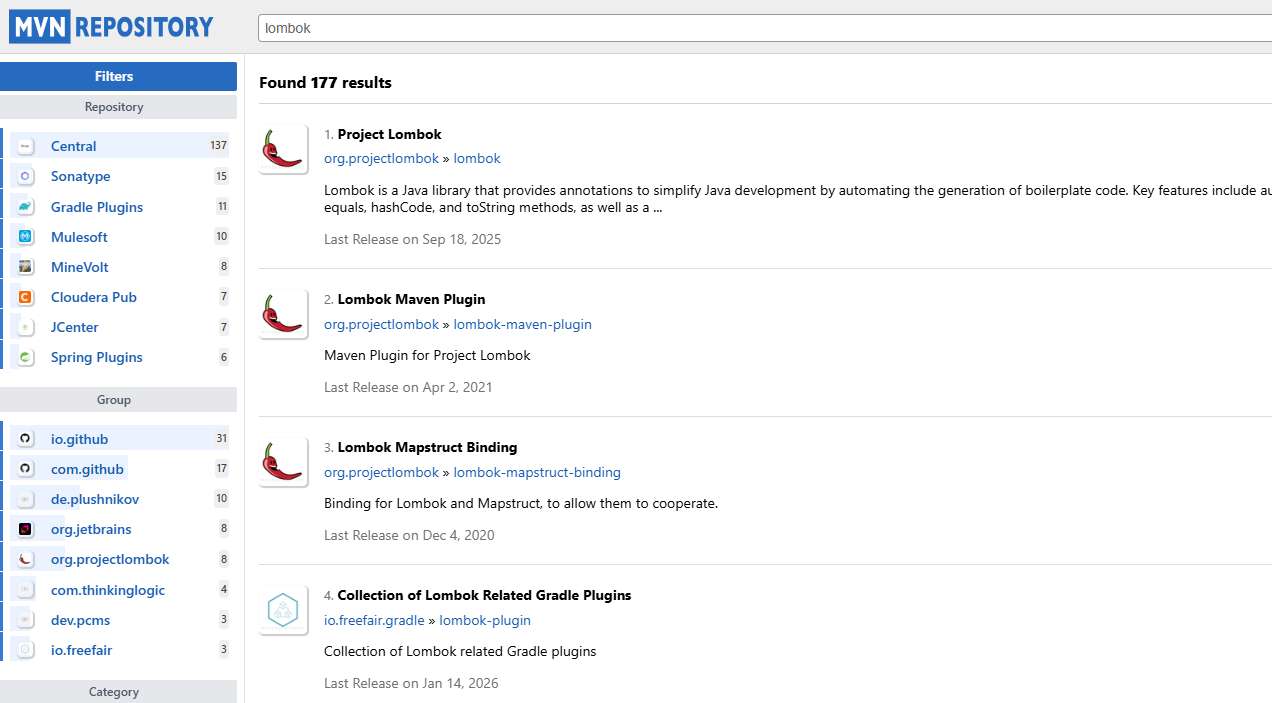Open the Project Lombok result title
This screenshot has width=1272, height=703.
tap(389, 134)
